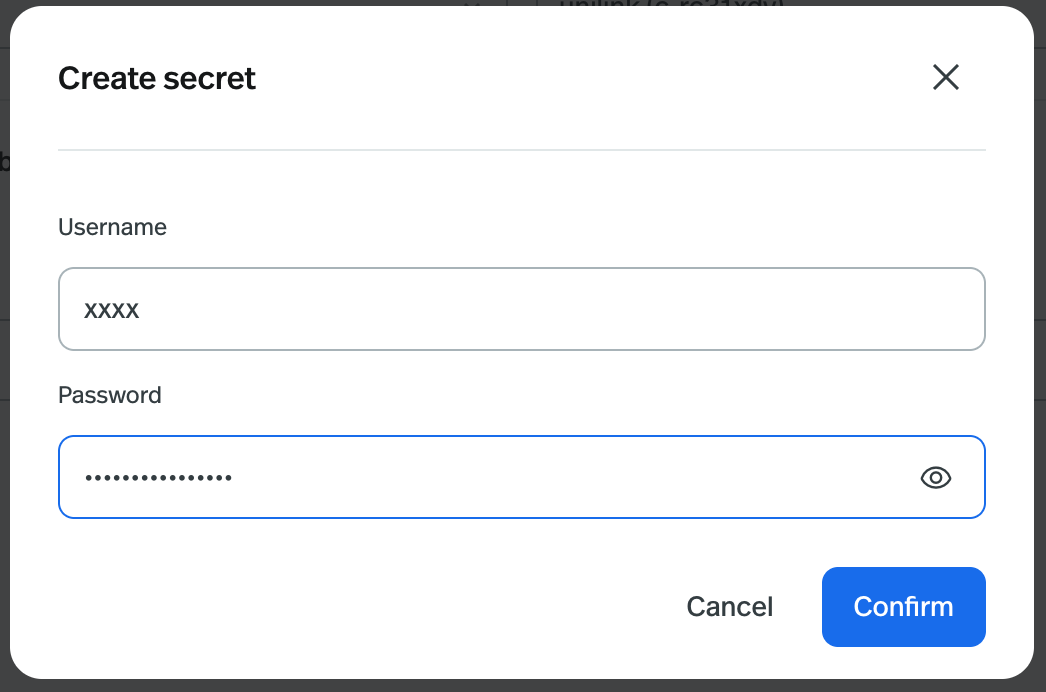The height and width of the screenshot is (692, 1046).
Task: Click the Password field label
Action: pos(110,395)
